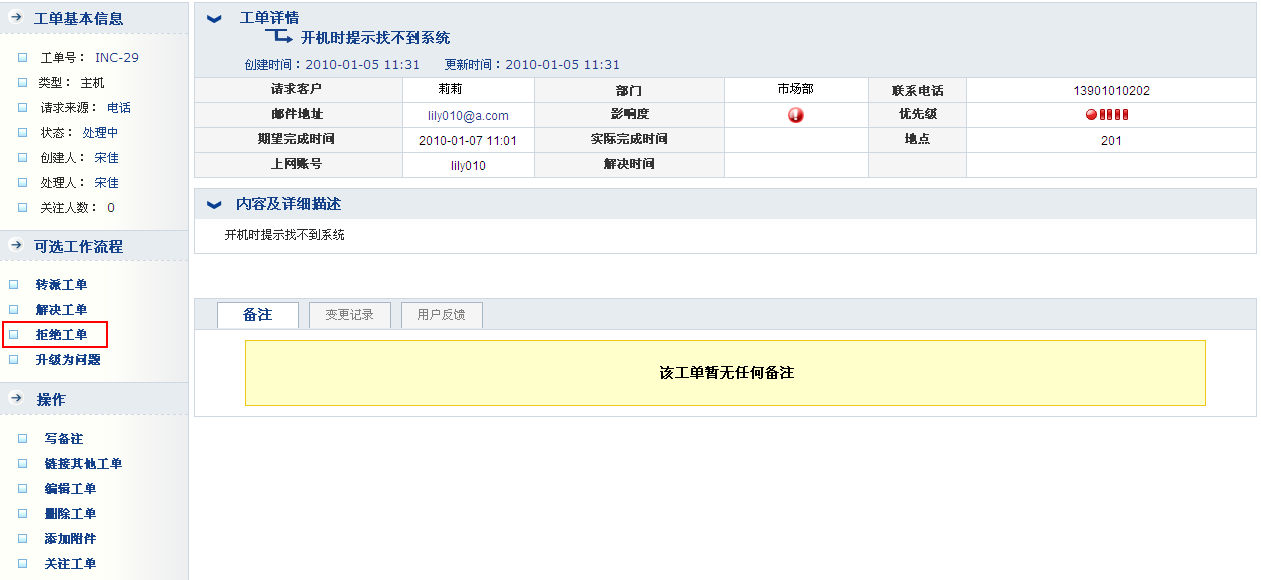This screenshot has width=1261, height=580.
Task: Click location value 201
Action: [x=1111, y=141]
